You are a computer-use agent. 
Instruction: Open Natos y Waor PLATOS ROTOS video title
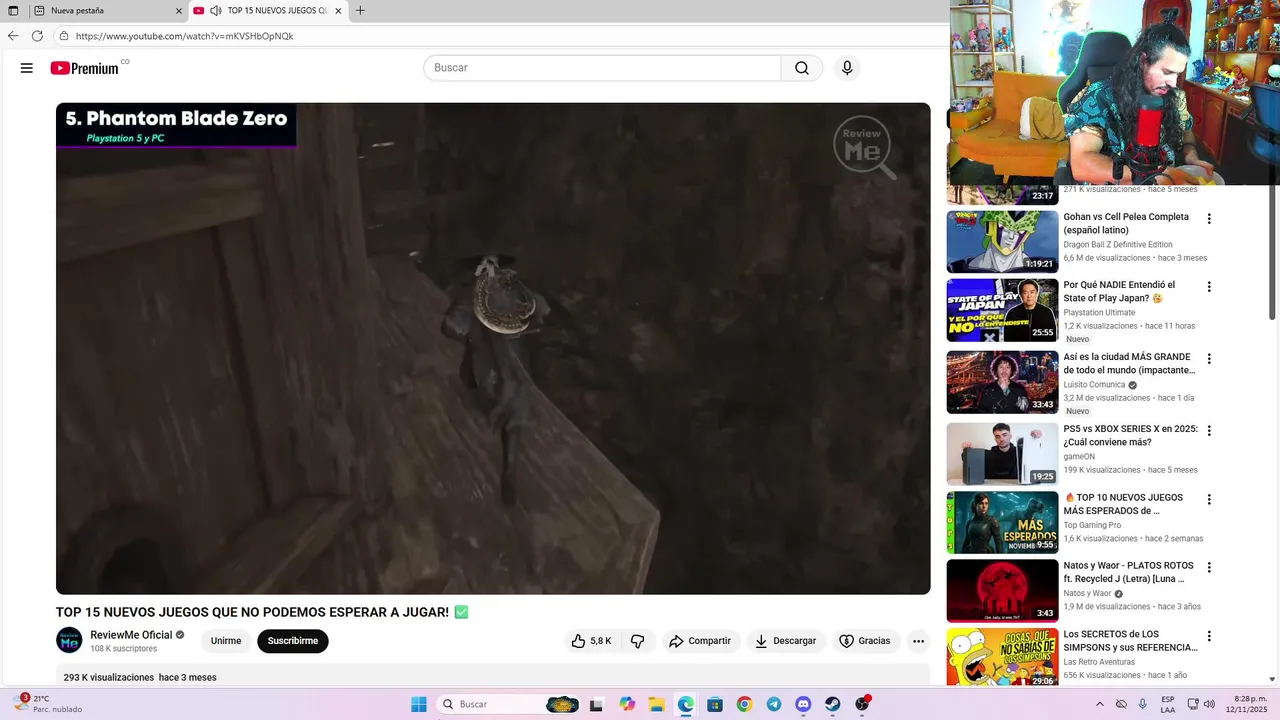(1129, 572)
